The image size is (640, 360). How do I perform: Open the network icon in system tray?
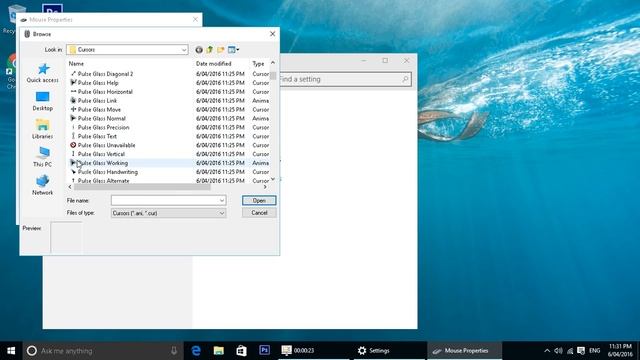(x=570, y=351)
